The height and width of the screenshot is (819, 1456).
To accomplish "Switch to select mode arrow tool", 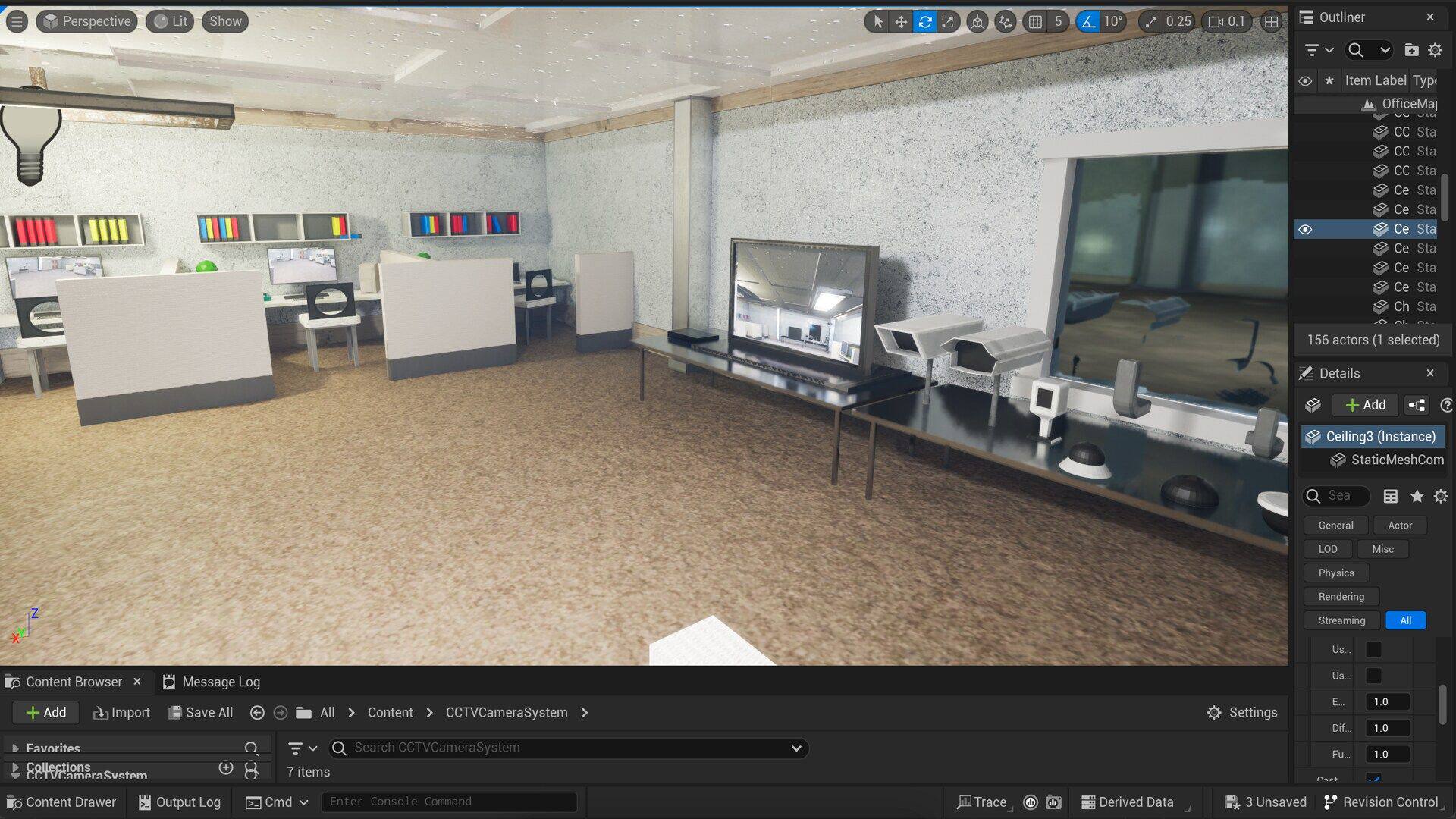I will [877, 22].
